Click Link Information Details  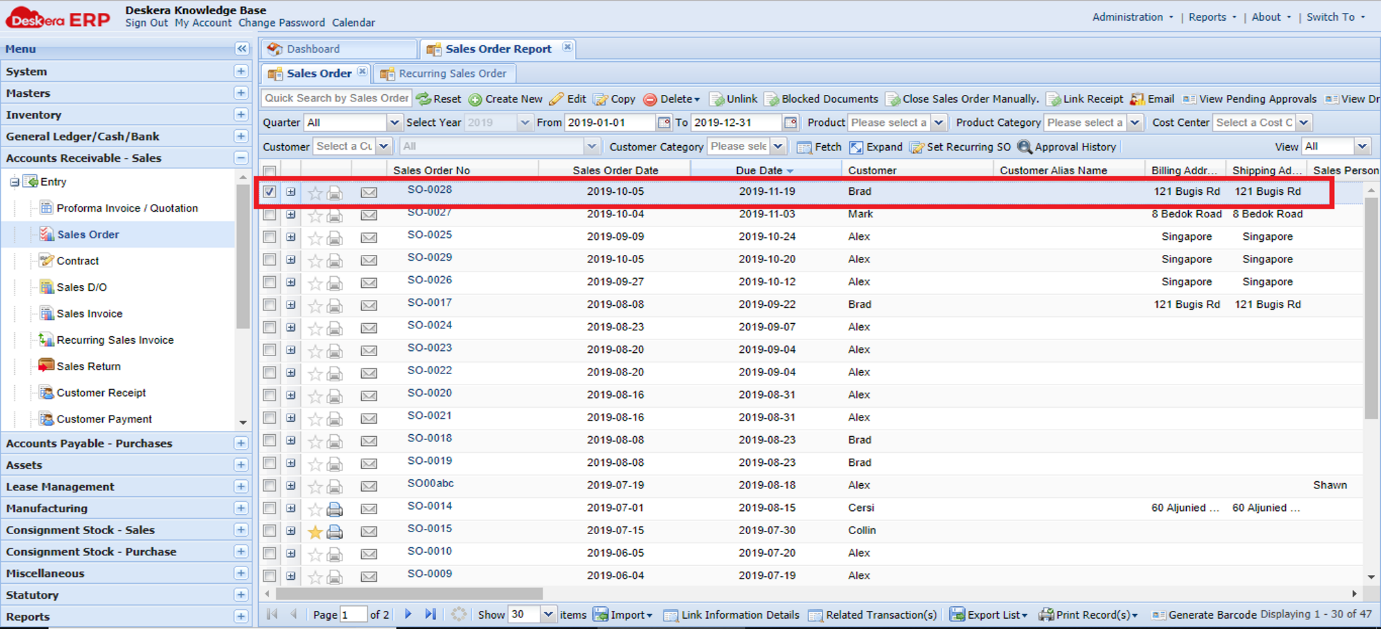[x=732, y=615]
